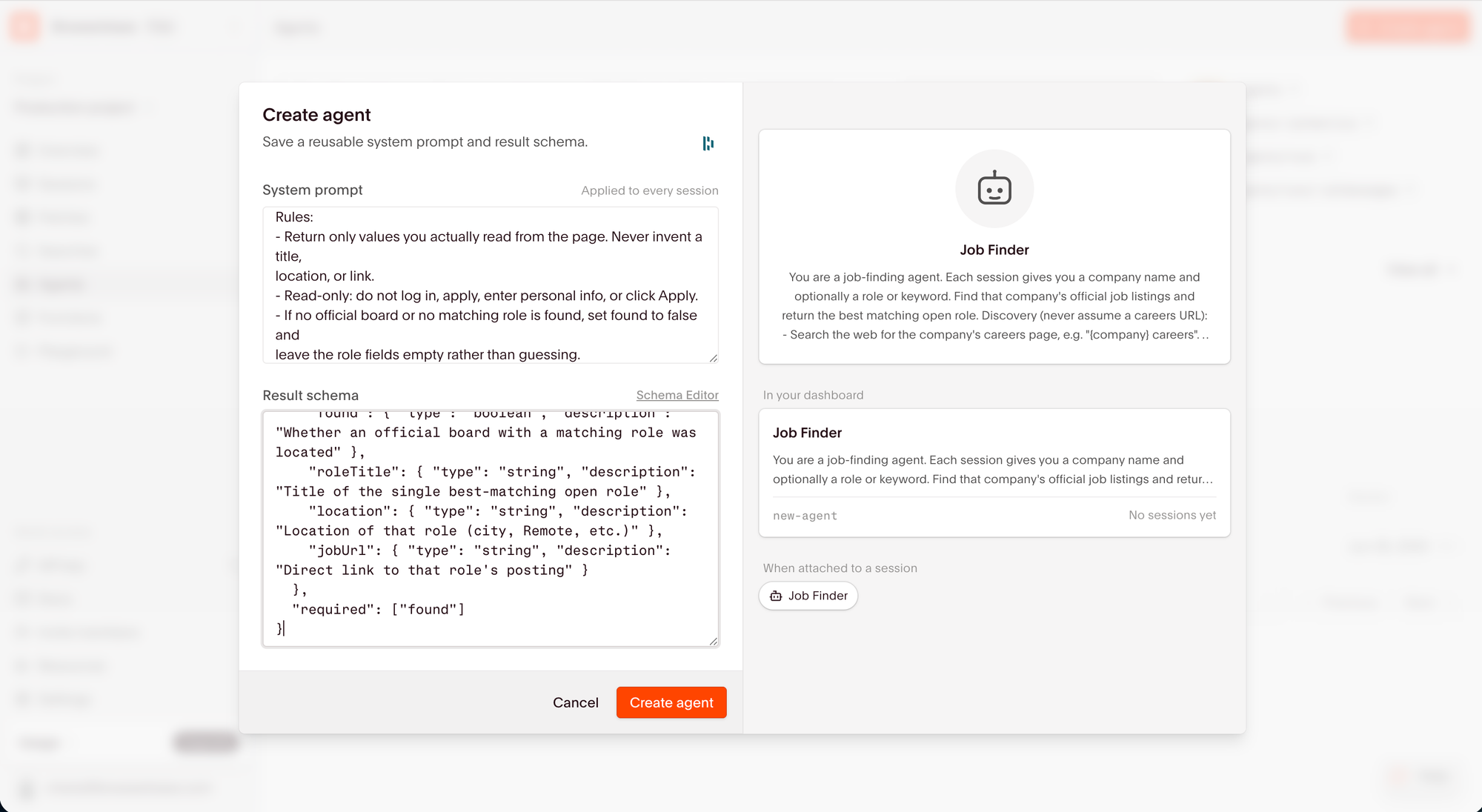Viewport: 1482px width, 812px height.
Task: Open the Schema Editor link
Action: tap(677, 395)
